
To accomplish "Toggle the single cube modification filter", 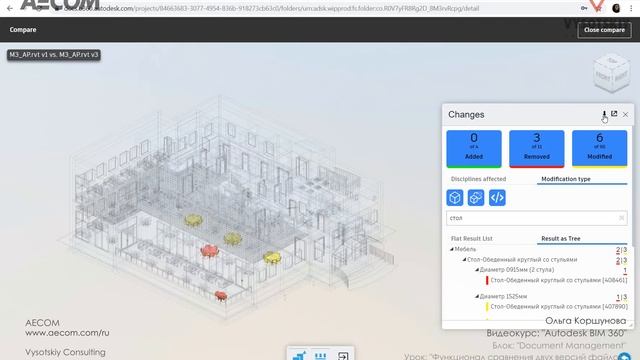I will (455, 198).
